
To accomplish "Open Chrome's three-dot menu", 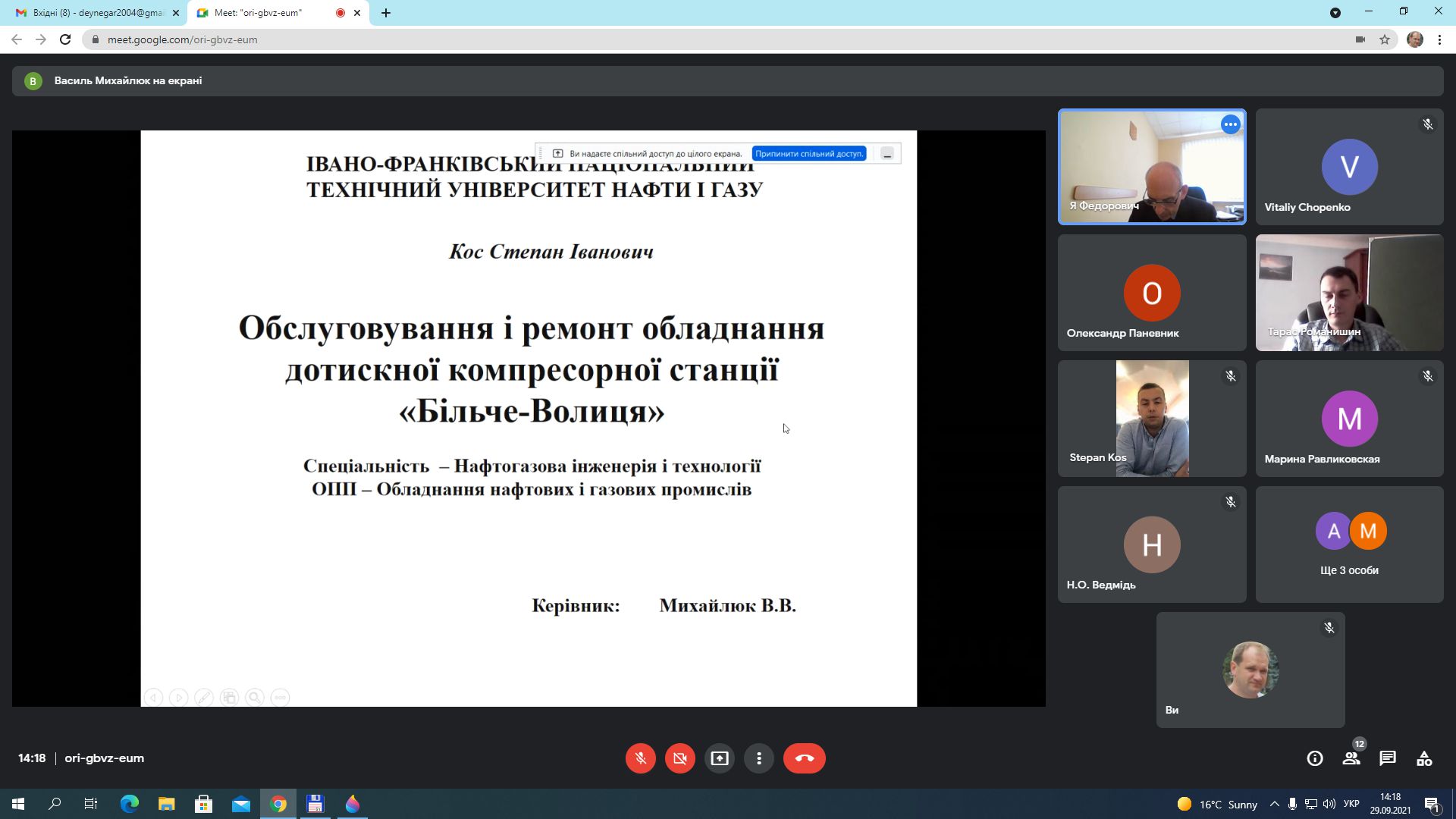I will pyautogui.click(x=1439, y=39).
